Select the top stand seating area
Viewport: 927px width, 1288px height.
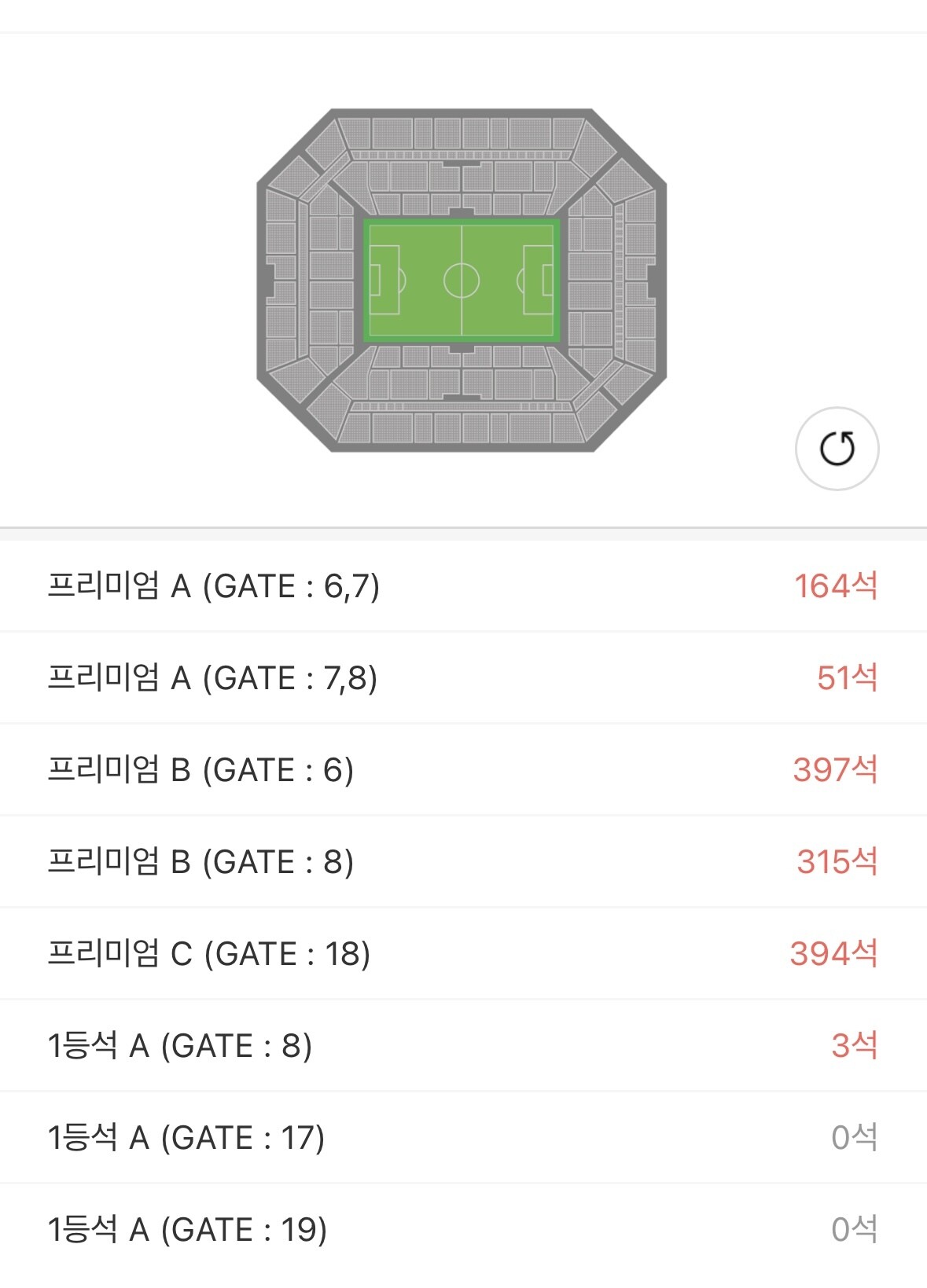[462, 133]
